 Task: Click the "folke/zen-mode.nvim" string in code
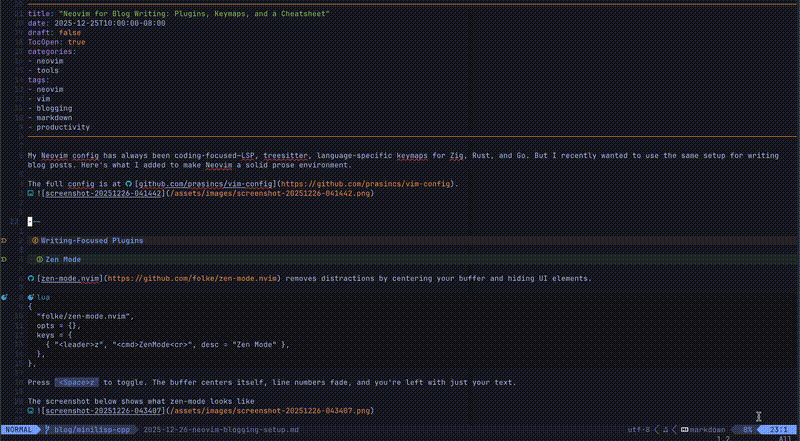[85, 316]
